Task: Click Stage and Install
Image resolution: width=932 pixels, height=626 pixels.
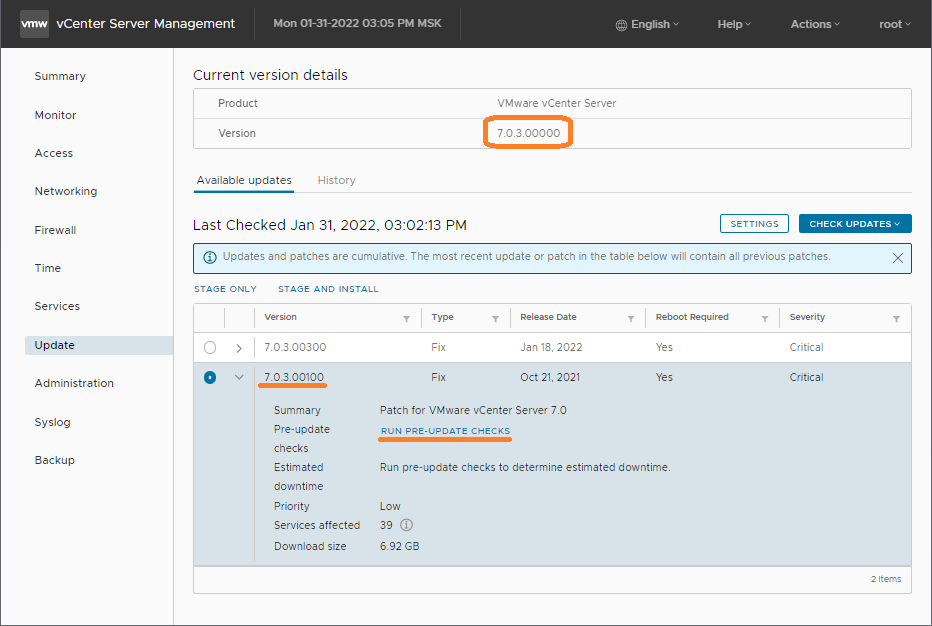Action: point(328,289)
